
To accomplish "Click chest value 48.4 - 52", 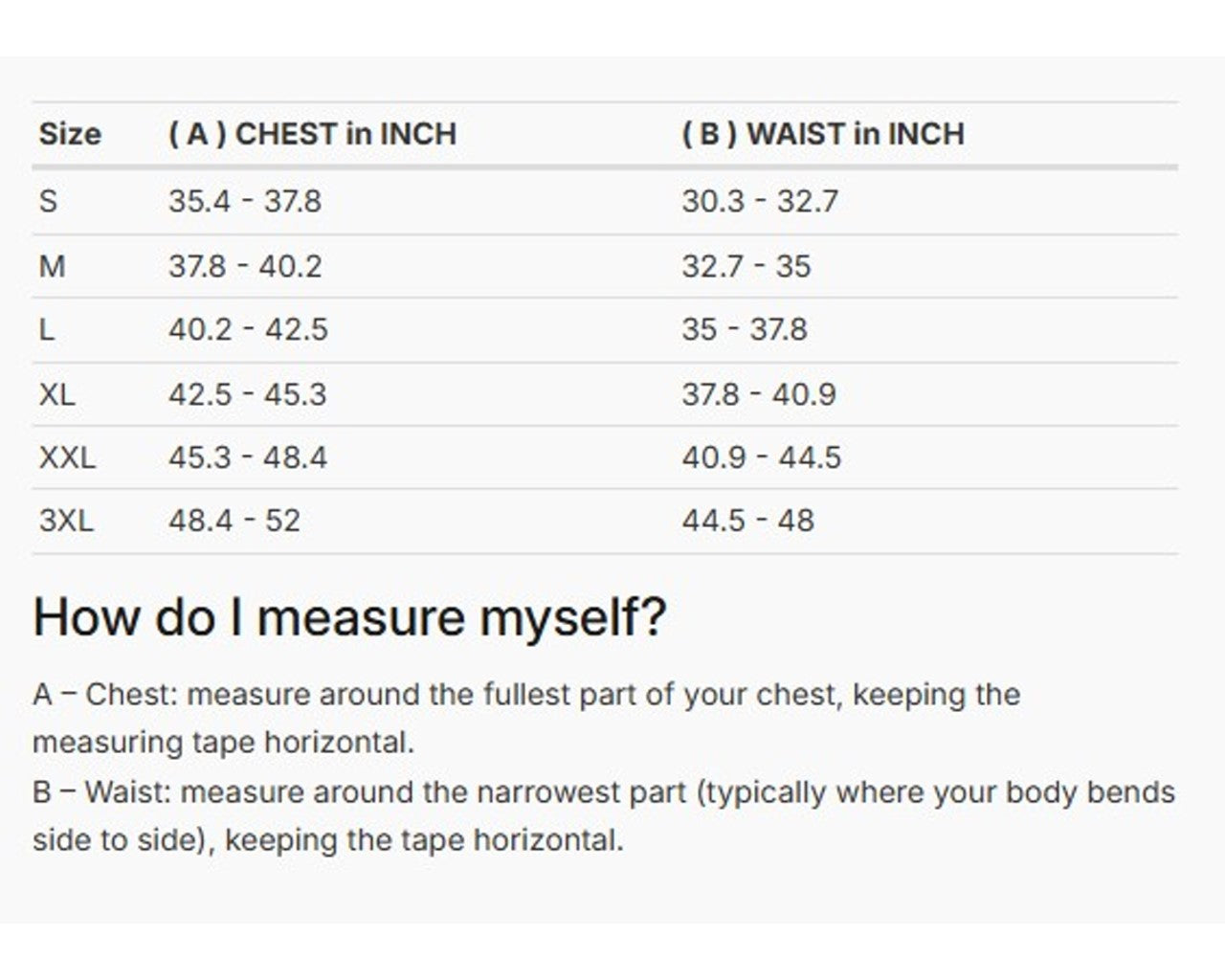I will pyautogui.click(x=234, y=521).
